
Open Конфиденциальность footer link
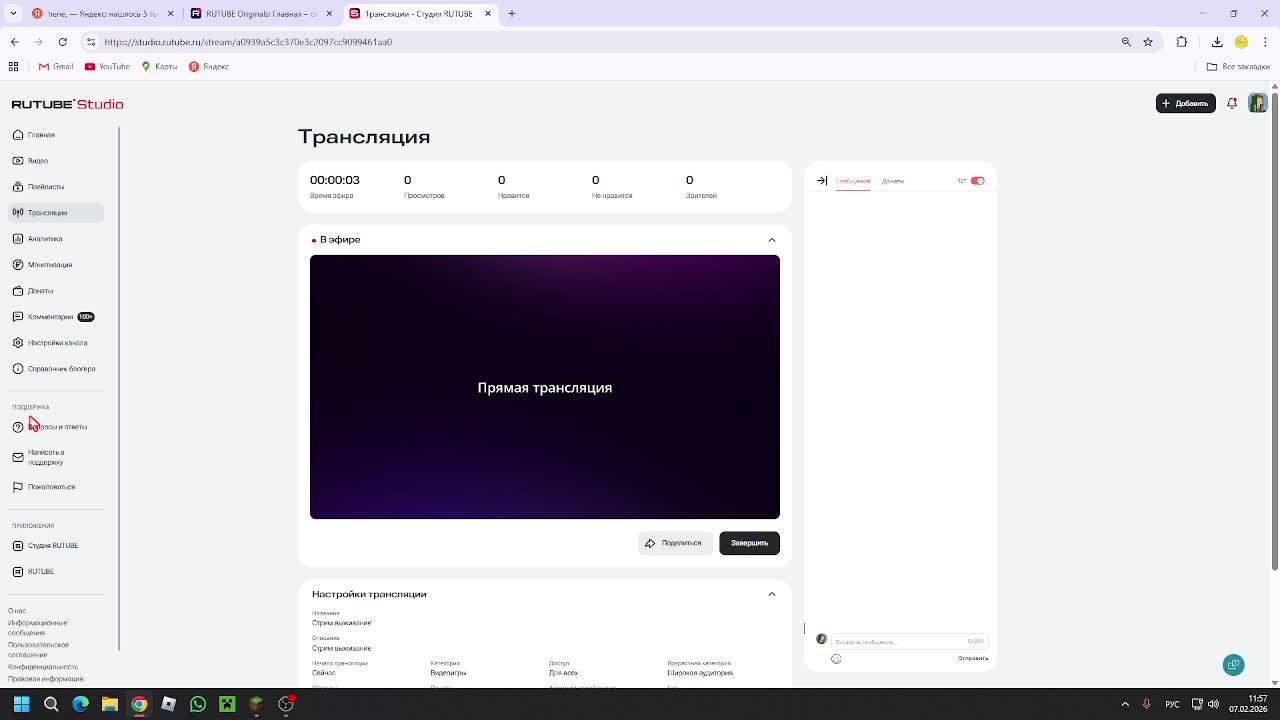[43, 666]
